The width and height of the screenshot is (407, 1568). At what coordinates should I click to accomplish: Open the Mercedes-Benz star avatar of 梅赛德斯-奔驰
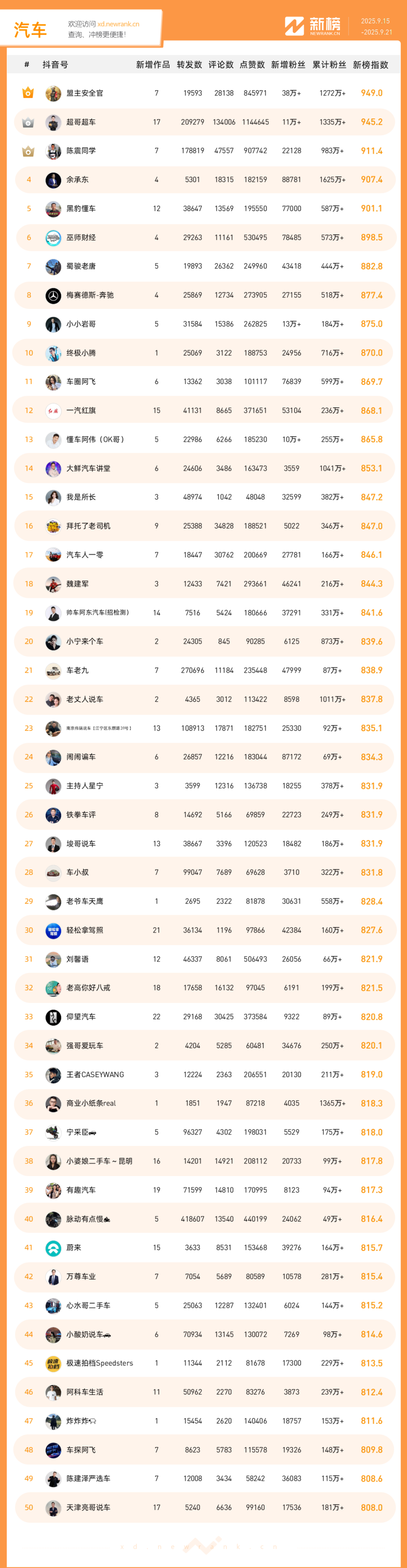pos(54,295)
